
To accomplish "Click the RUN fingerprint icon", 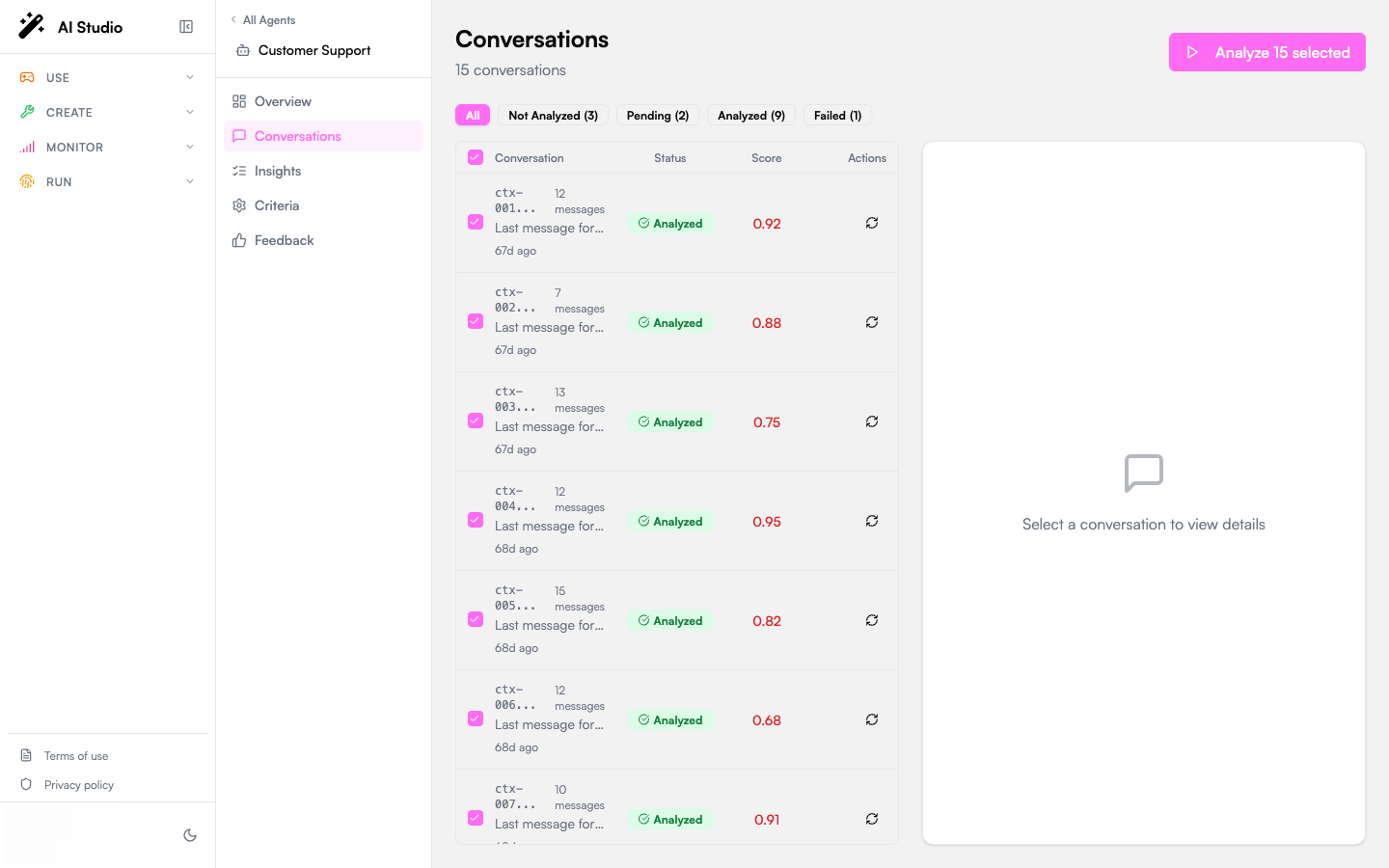I will click(x=27, y=181).
